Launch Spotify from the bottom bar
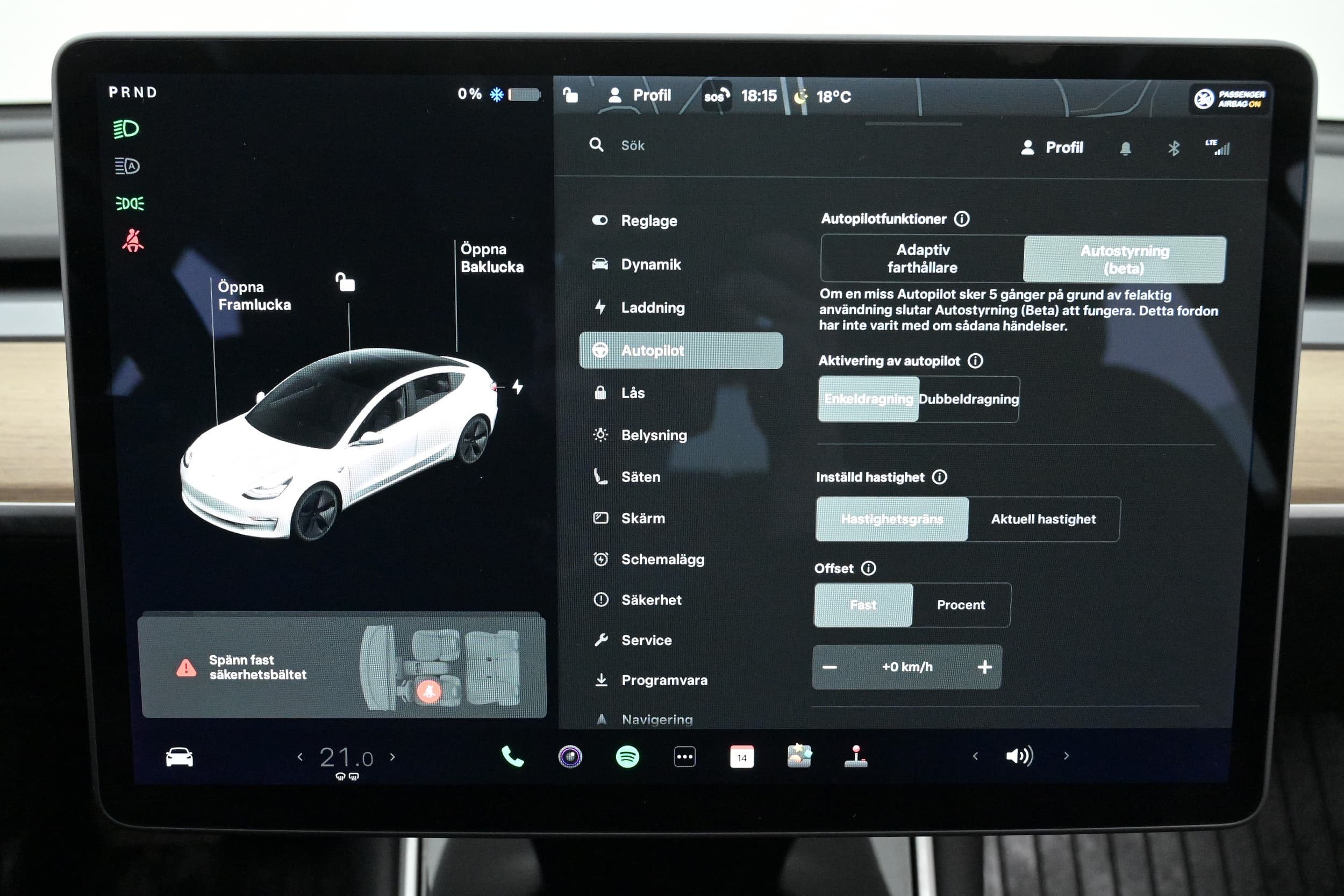This screenshot has height=896, width=1344. [x=627, y=757]
